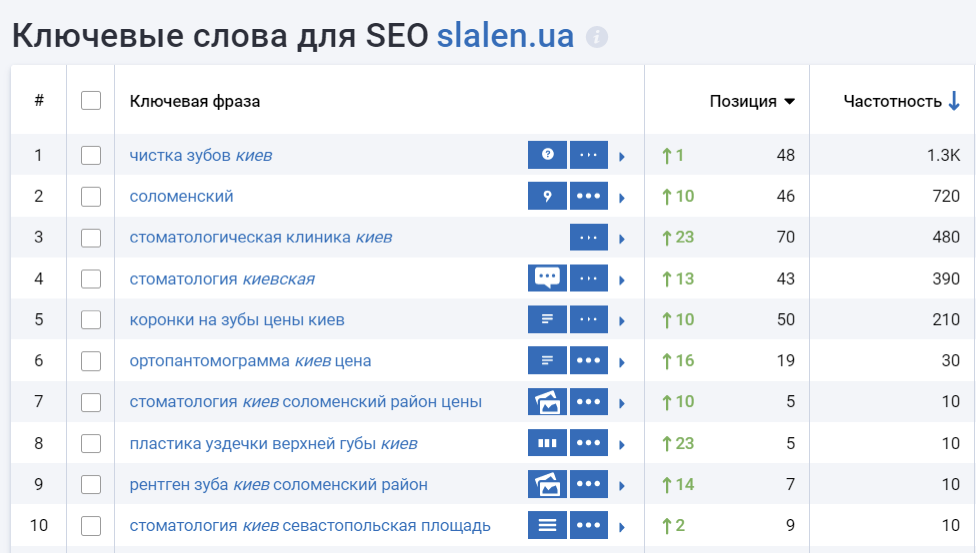Open keyword link соломенский

(x=181, y=196)
